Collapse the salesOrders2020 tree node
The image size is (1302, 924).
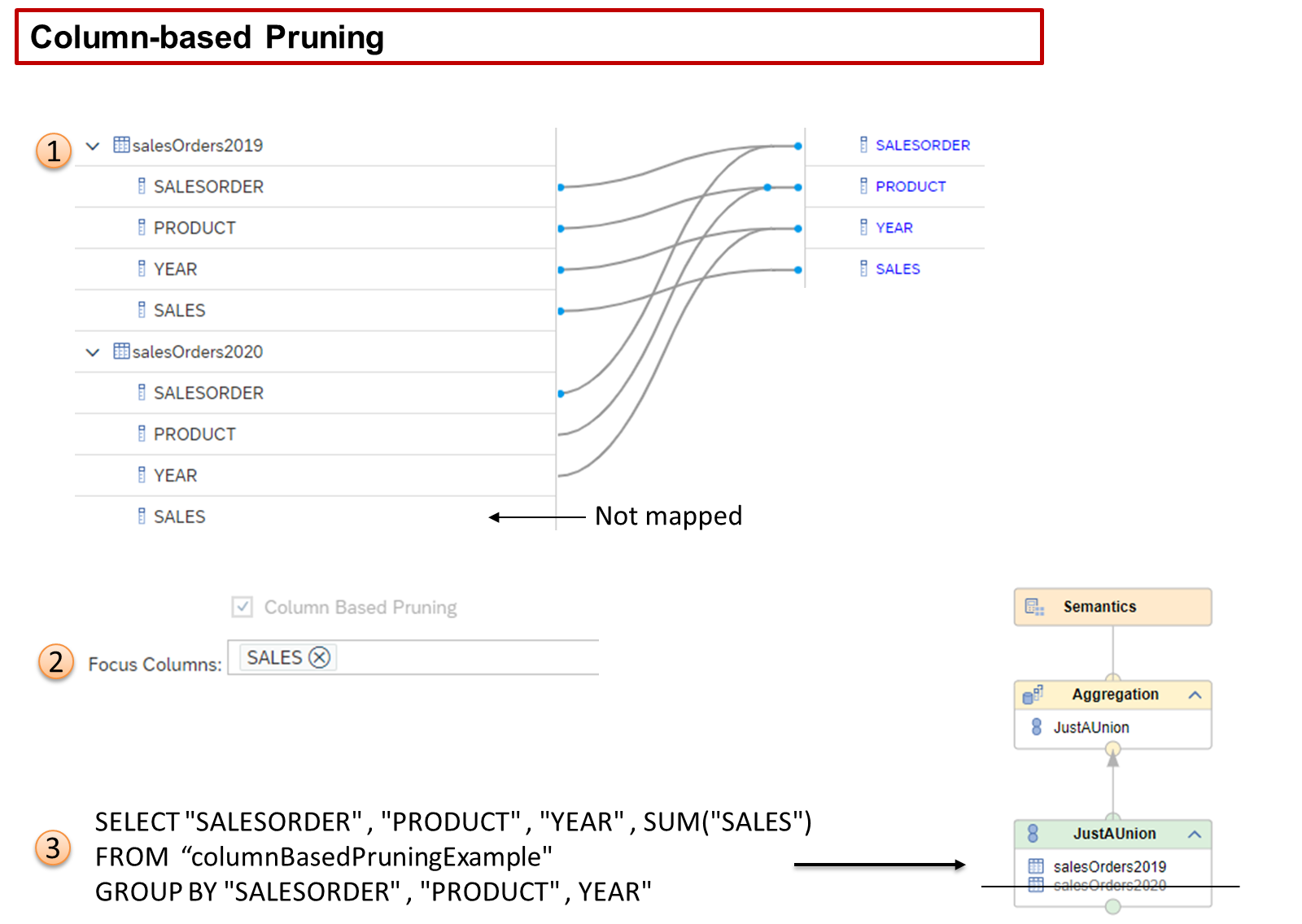pos(93,352)
